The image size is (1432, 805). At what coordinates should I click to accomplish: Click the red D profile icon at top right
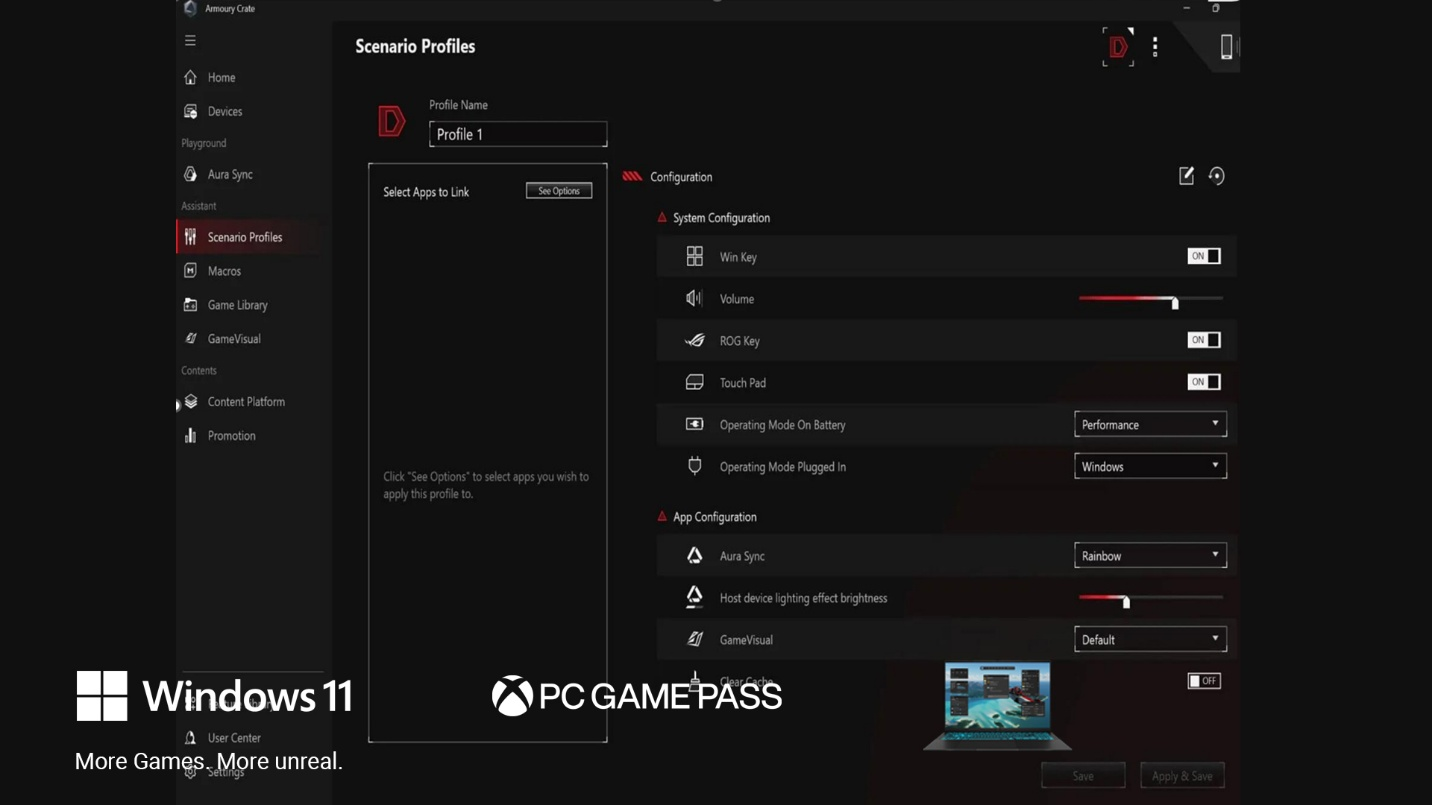(1118, 47)
